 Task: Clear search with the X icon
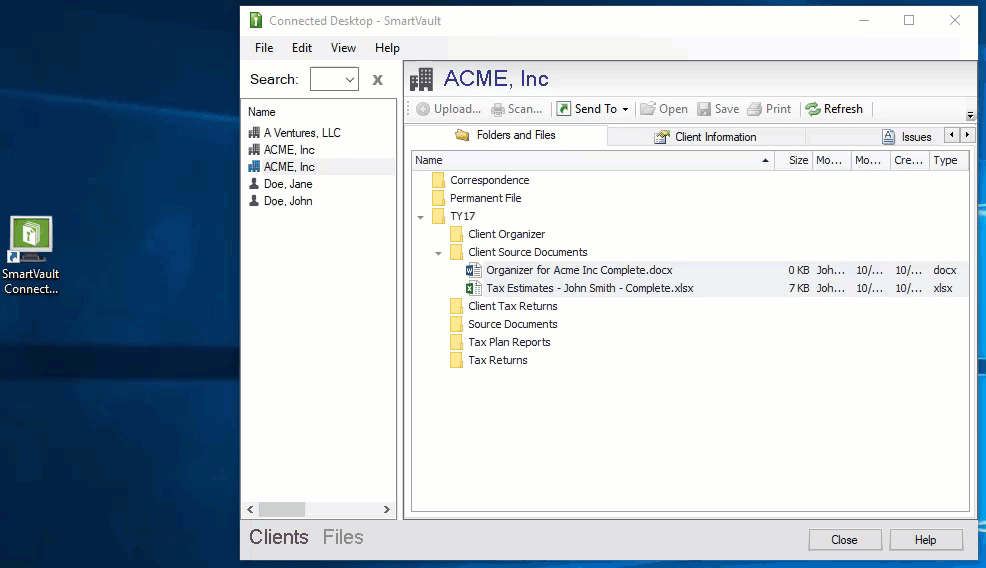[377, 80]
